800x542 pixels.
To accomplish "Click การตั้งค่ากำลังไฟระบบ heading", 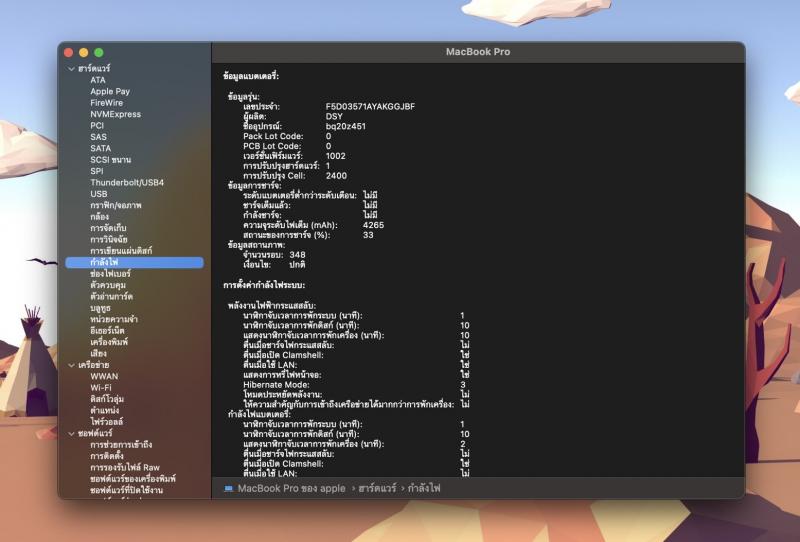I will coord(264,285).
